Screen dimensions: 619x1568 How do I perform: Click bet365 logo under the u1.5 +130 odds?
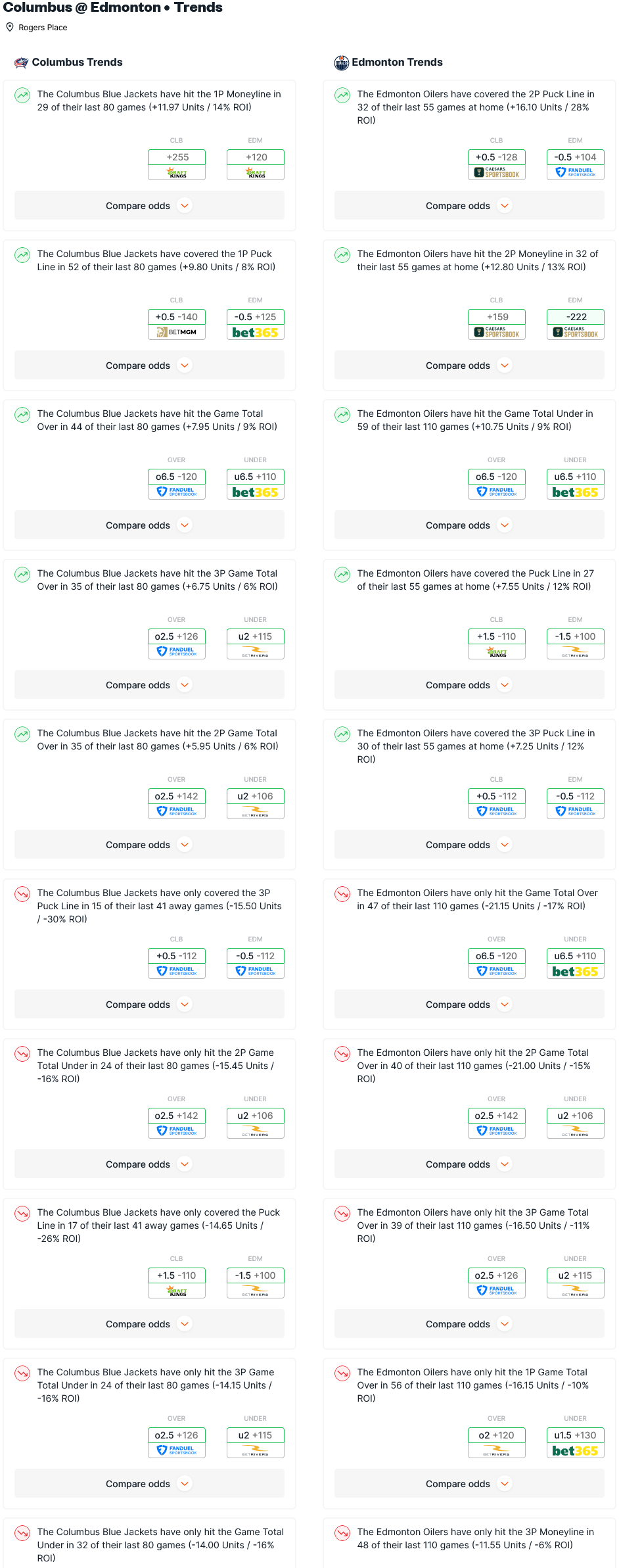[575, 1451]
